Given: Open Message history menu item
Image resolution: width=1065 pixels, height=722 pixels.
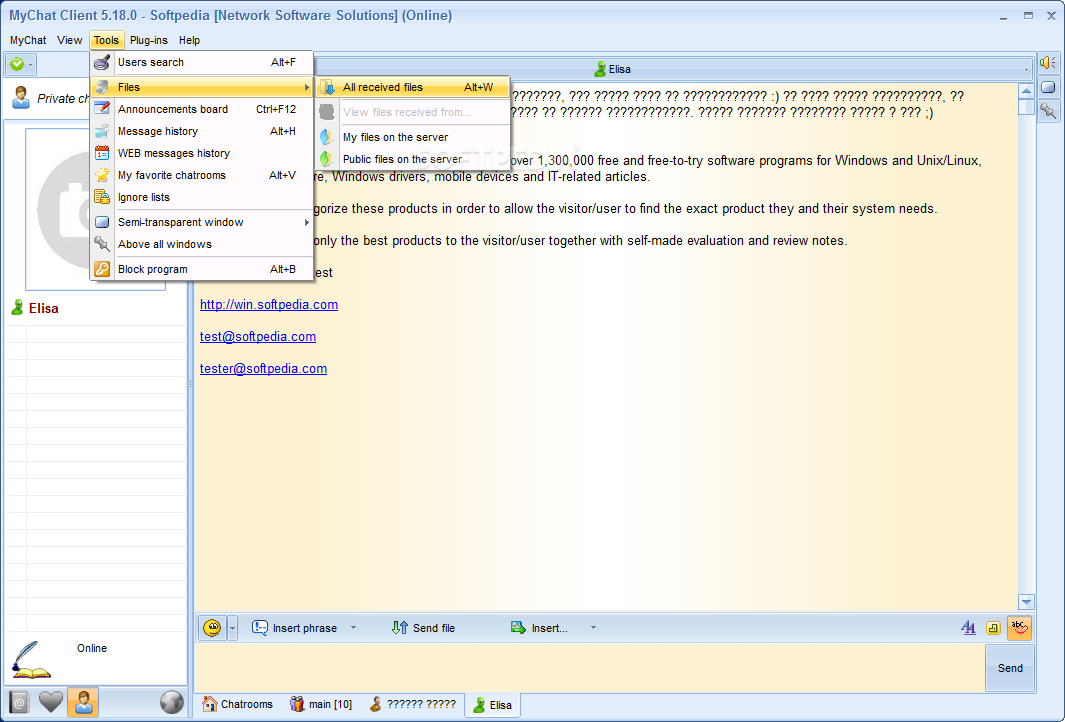Looking at the screenshot, I should coord(202,131).
